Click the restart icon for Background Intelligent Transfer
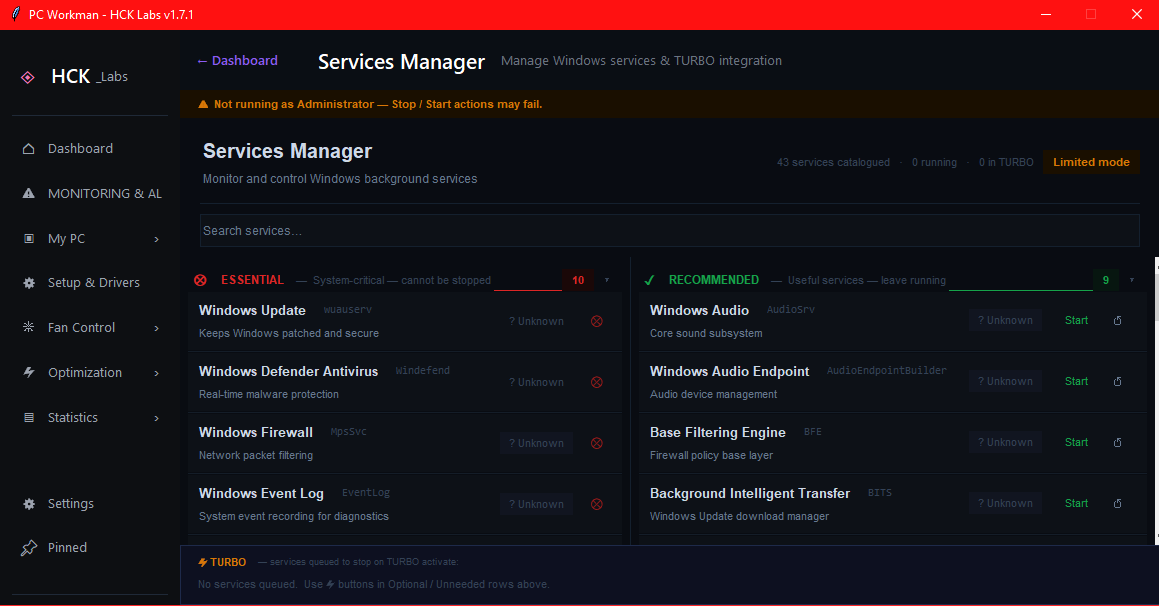The height and width of the screenshot is (606, 1159). pyautogui.click(x=1118, y=503)
